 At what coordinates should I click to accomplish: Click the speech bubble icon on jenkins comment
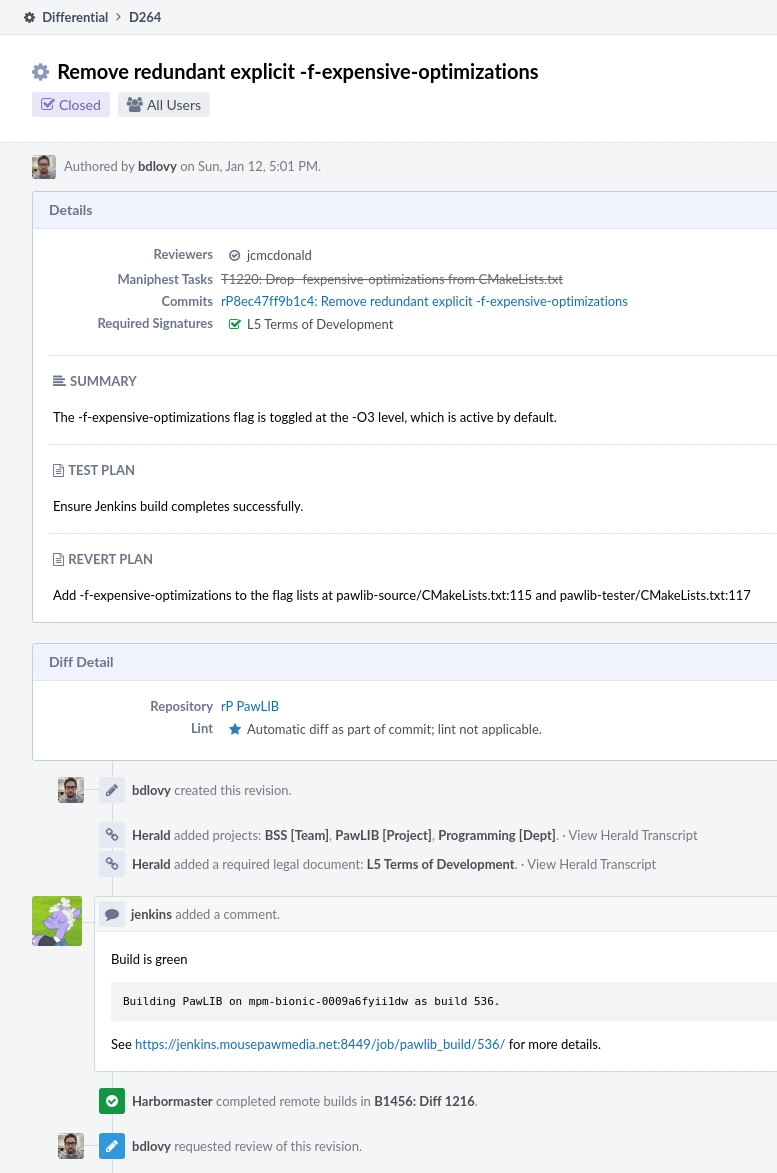(x=112, y=914)
